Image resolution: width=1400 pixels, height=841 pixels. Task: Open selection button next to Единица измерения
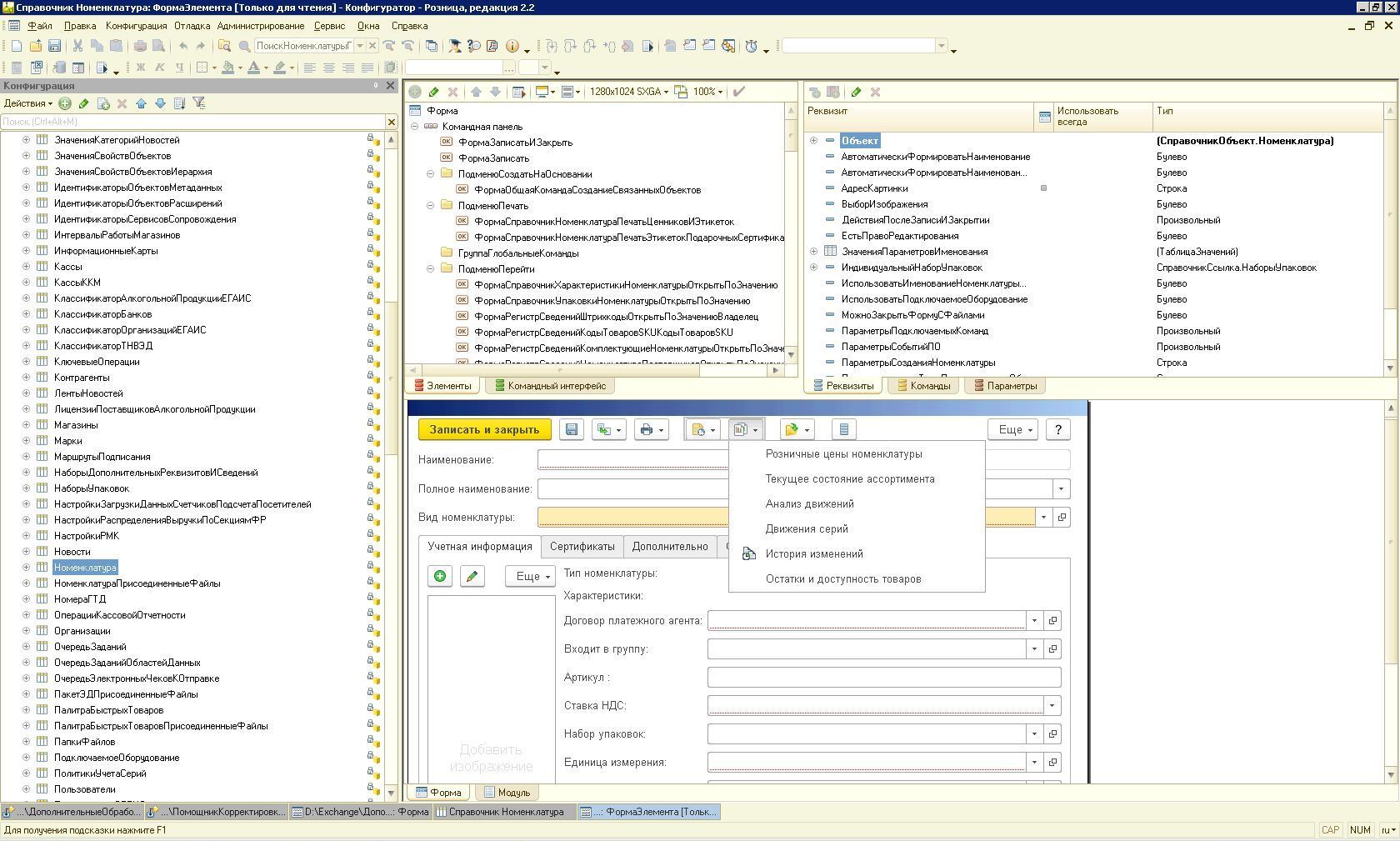[x=1052, y=762]
